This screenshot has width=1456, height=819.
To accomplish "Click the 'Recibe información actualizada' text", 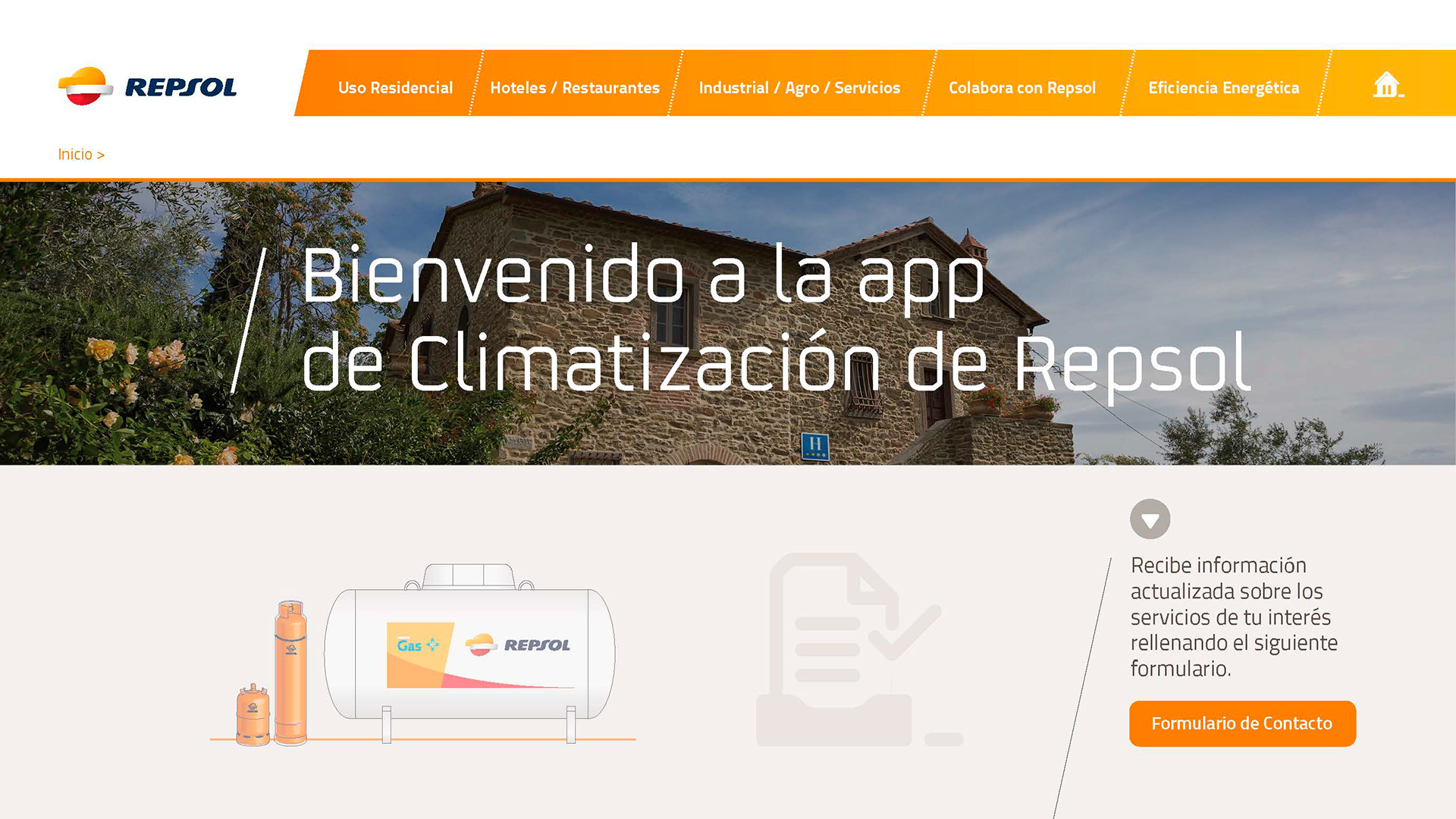I will [1234, 617].
